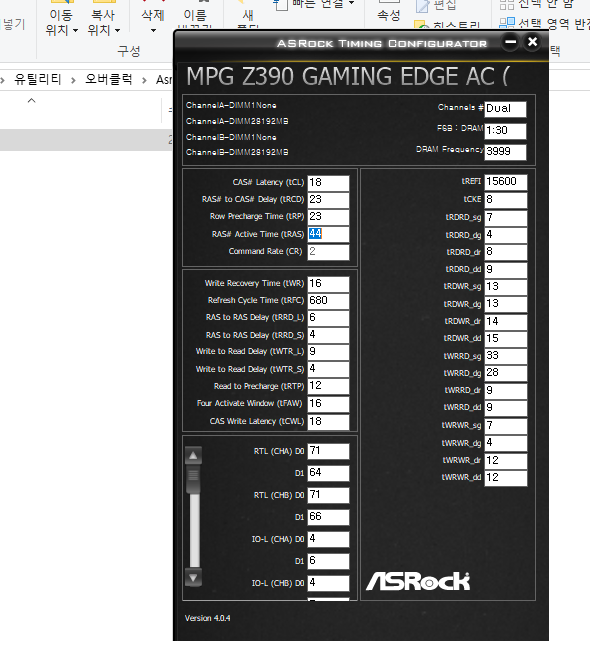Minimize the ASRock Timing Configurator window
The height and width of the screenshot is (664, 590).
tap(510, 42)
